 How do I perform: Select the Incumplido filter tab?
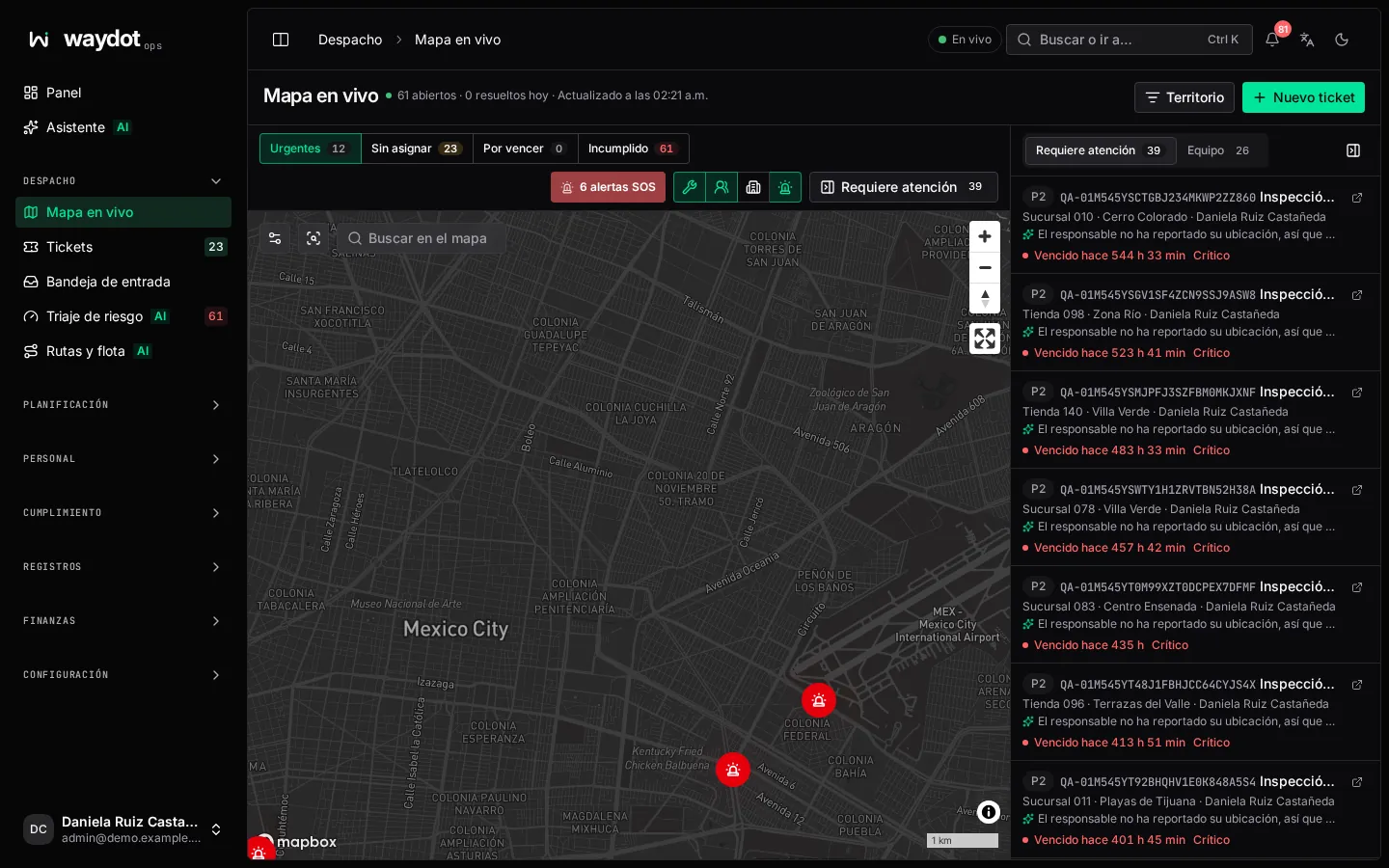[x=633, y=149]
